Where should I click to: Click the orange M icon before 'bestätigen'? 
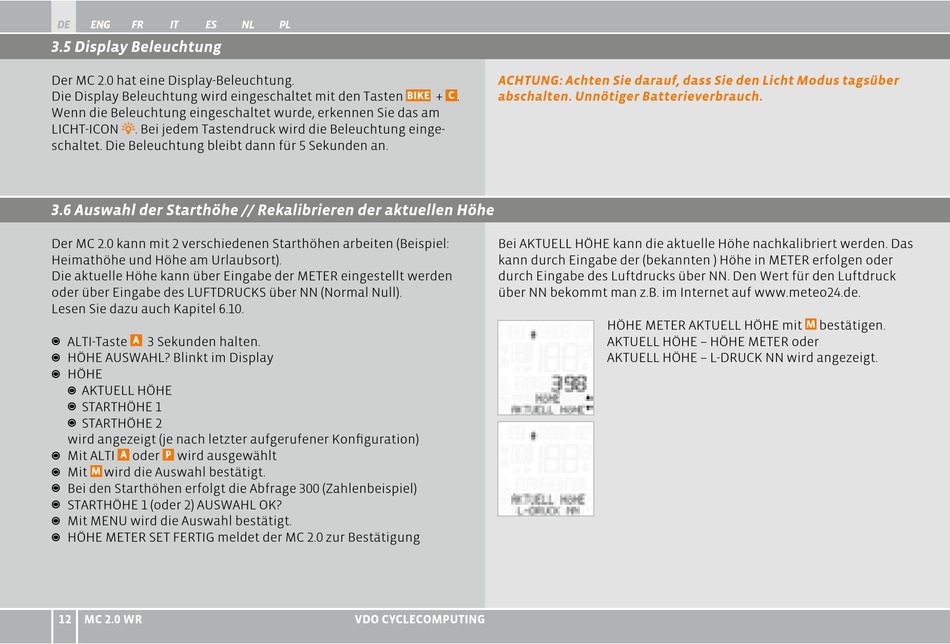(811, 325)
